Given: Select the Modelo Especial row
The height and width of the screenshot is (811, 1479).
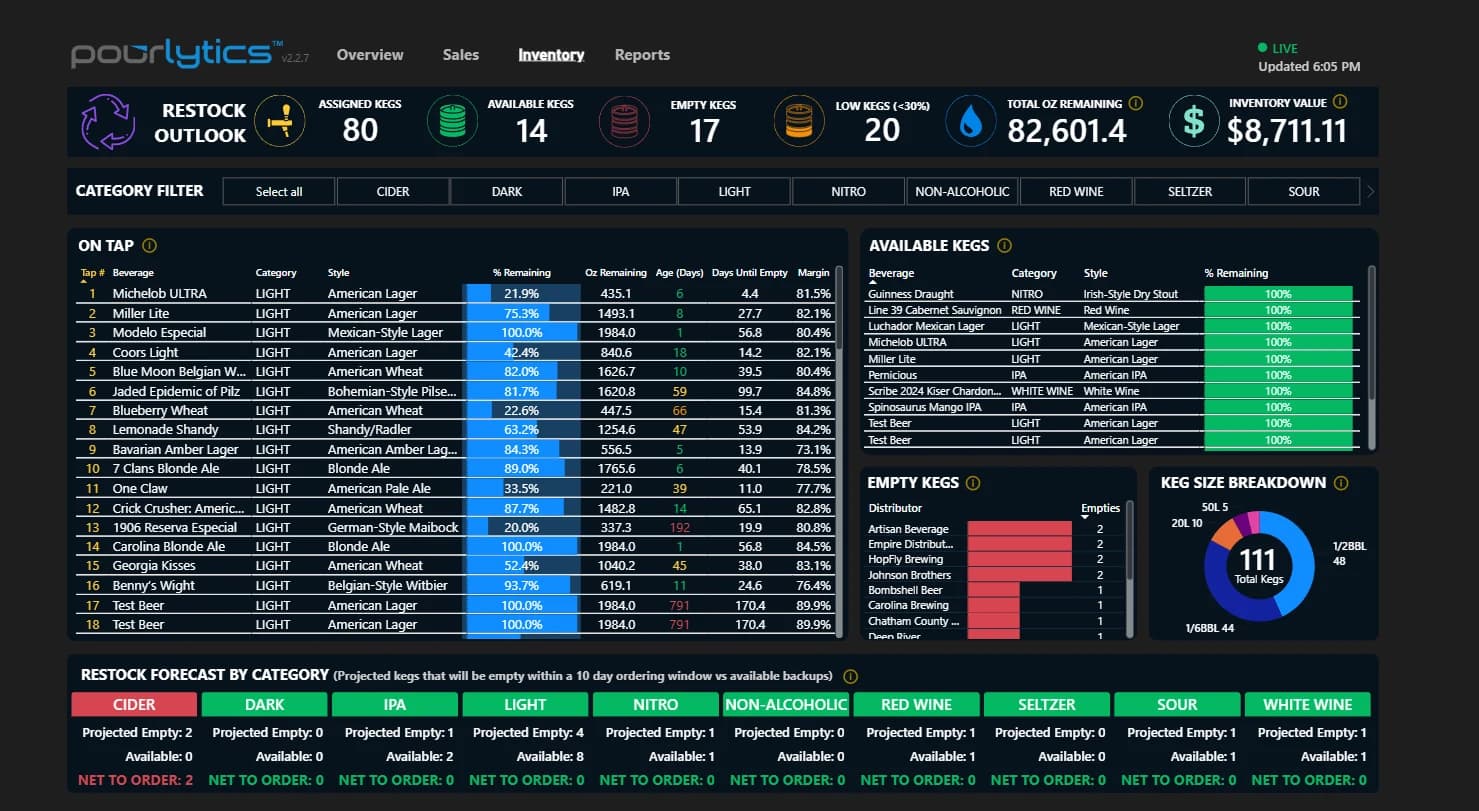Looking at the screenshot, I should coord(457,332).
